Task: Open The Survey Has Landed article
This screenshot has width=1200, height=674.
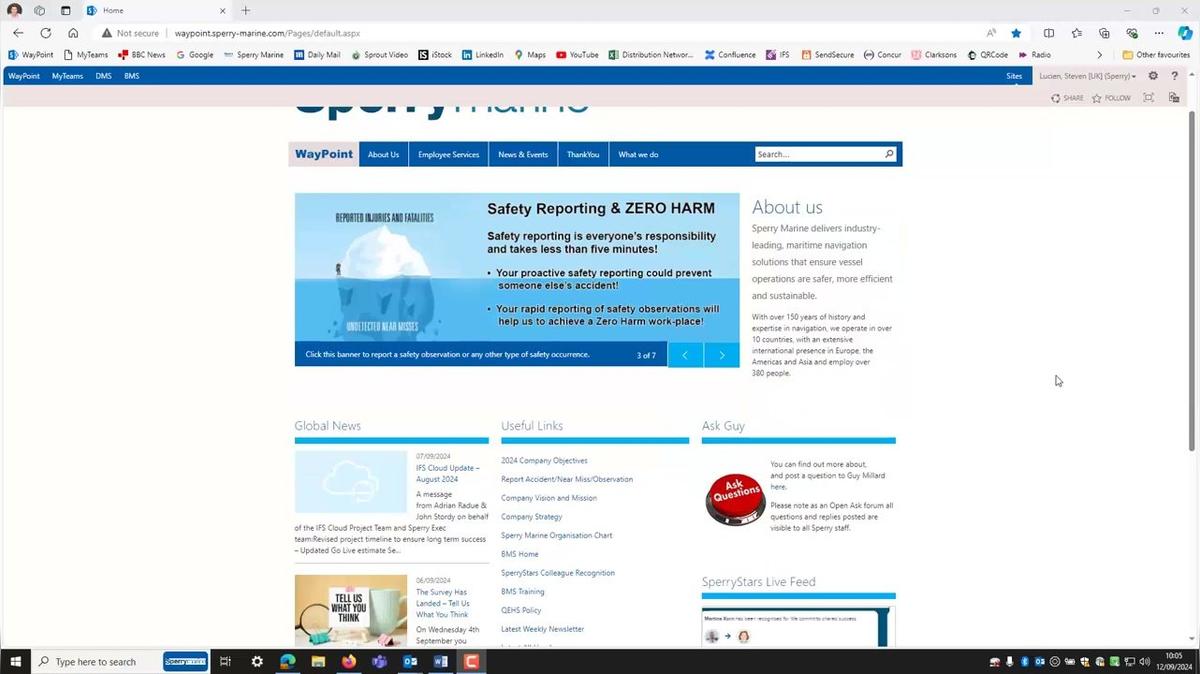Action: point(443,603)
